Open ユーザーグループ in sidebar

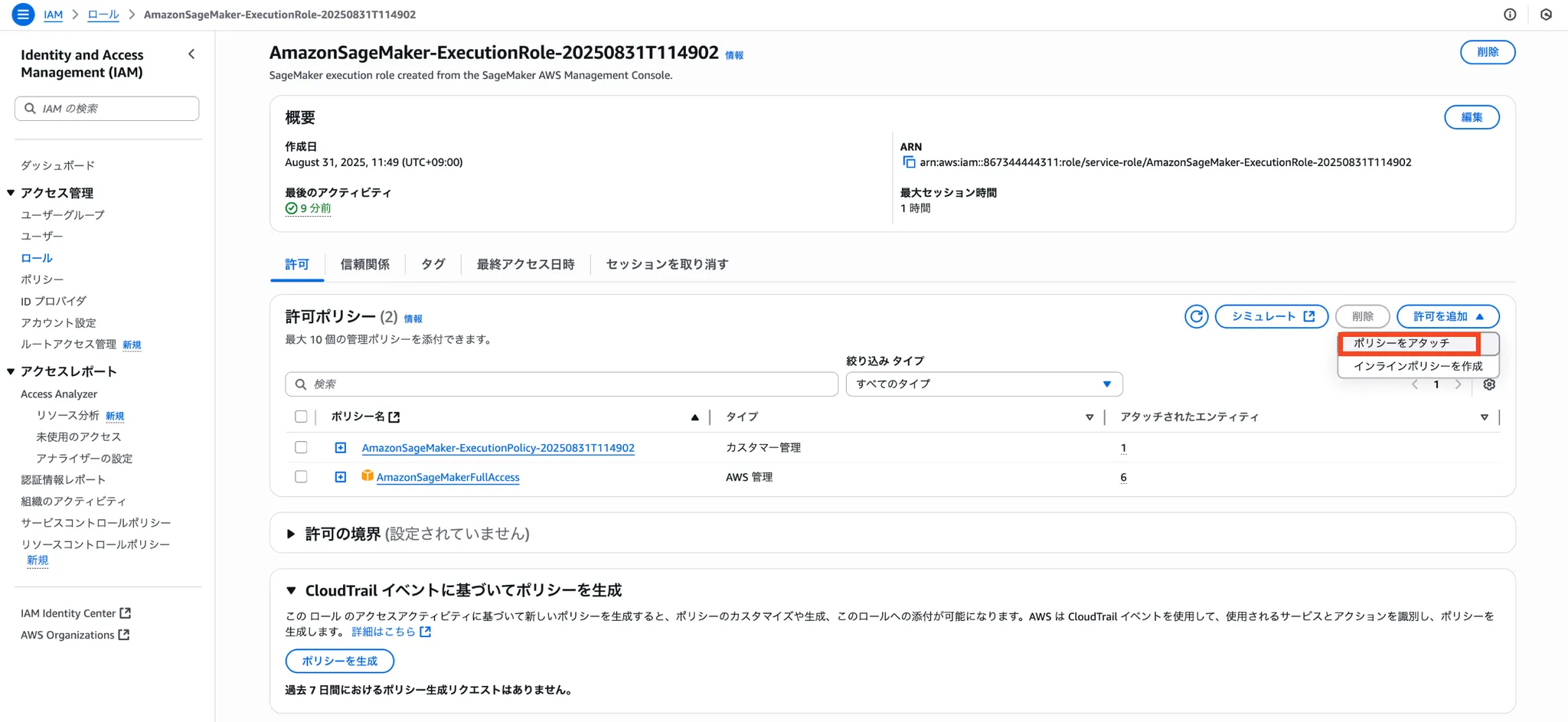pos(63,215)
